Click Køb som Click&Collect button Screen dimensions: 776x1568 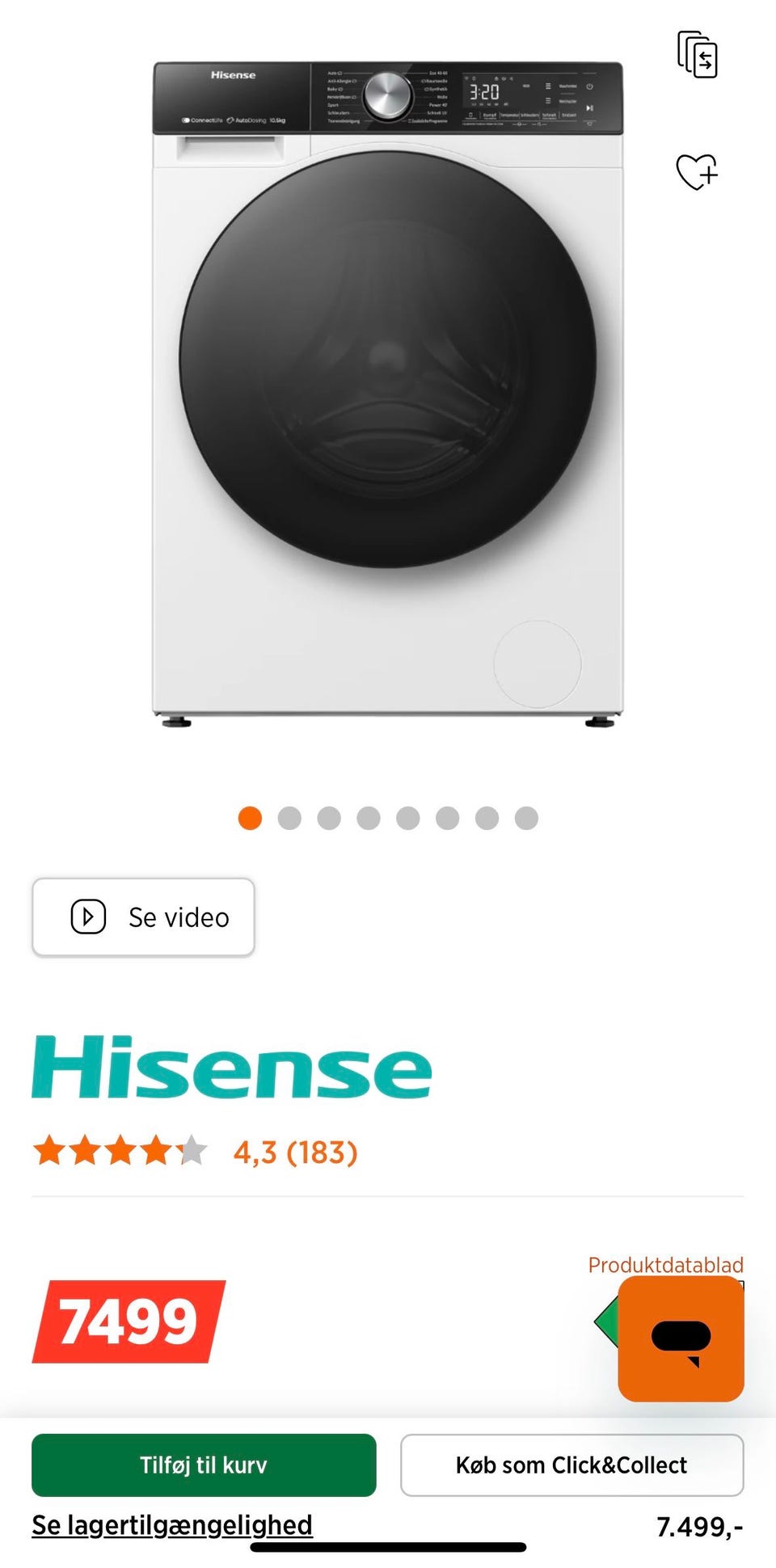pos(571,1465)
